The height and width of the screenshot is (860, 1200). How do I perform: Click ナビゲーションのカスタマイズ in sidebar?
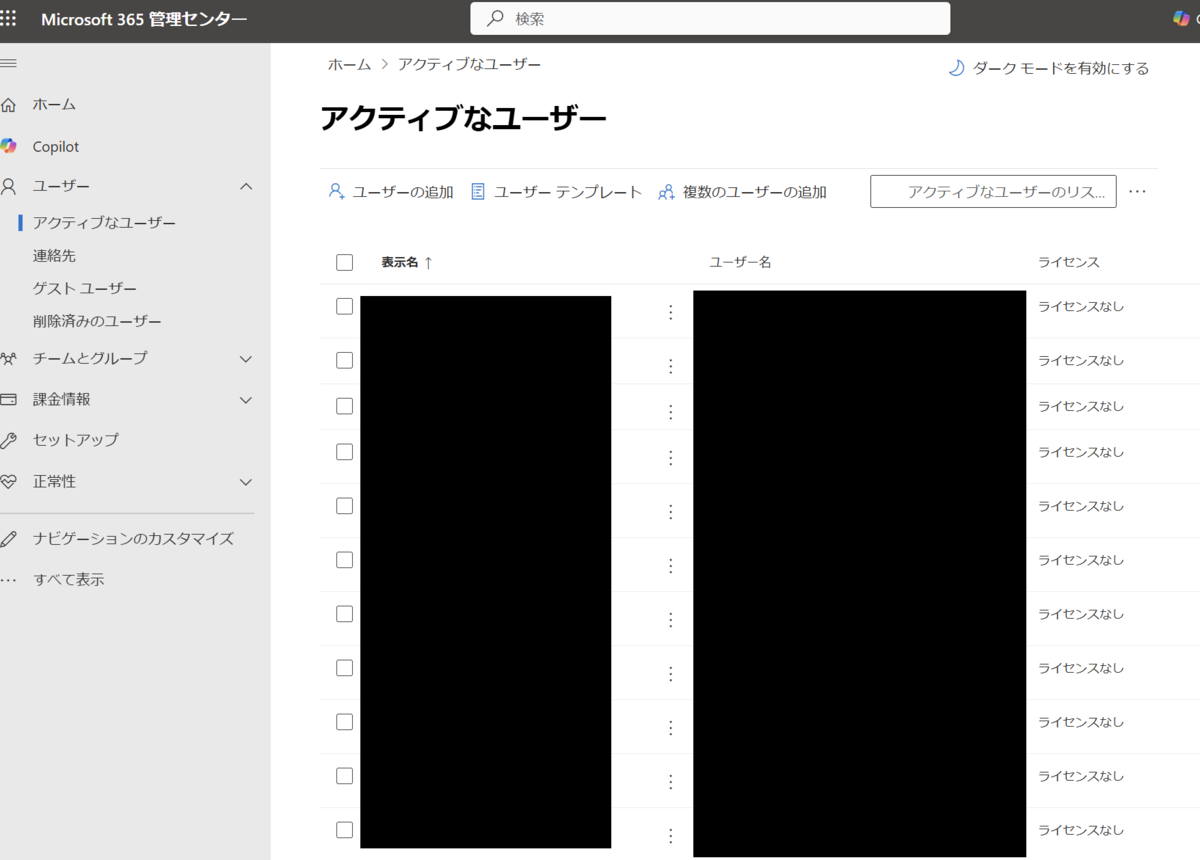pos(133,539)
